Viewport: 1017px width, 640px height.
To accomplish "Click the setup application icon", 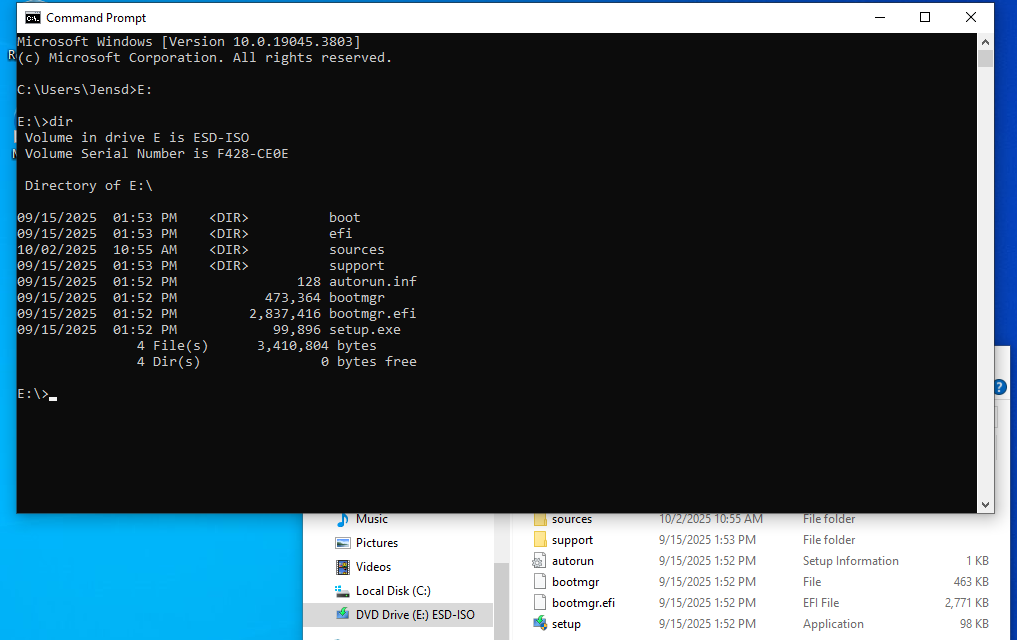I will click(540, 624).
